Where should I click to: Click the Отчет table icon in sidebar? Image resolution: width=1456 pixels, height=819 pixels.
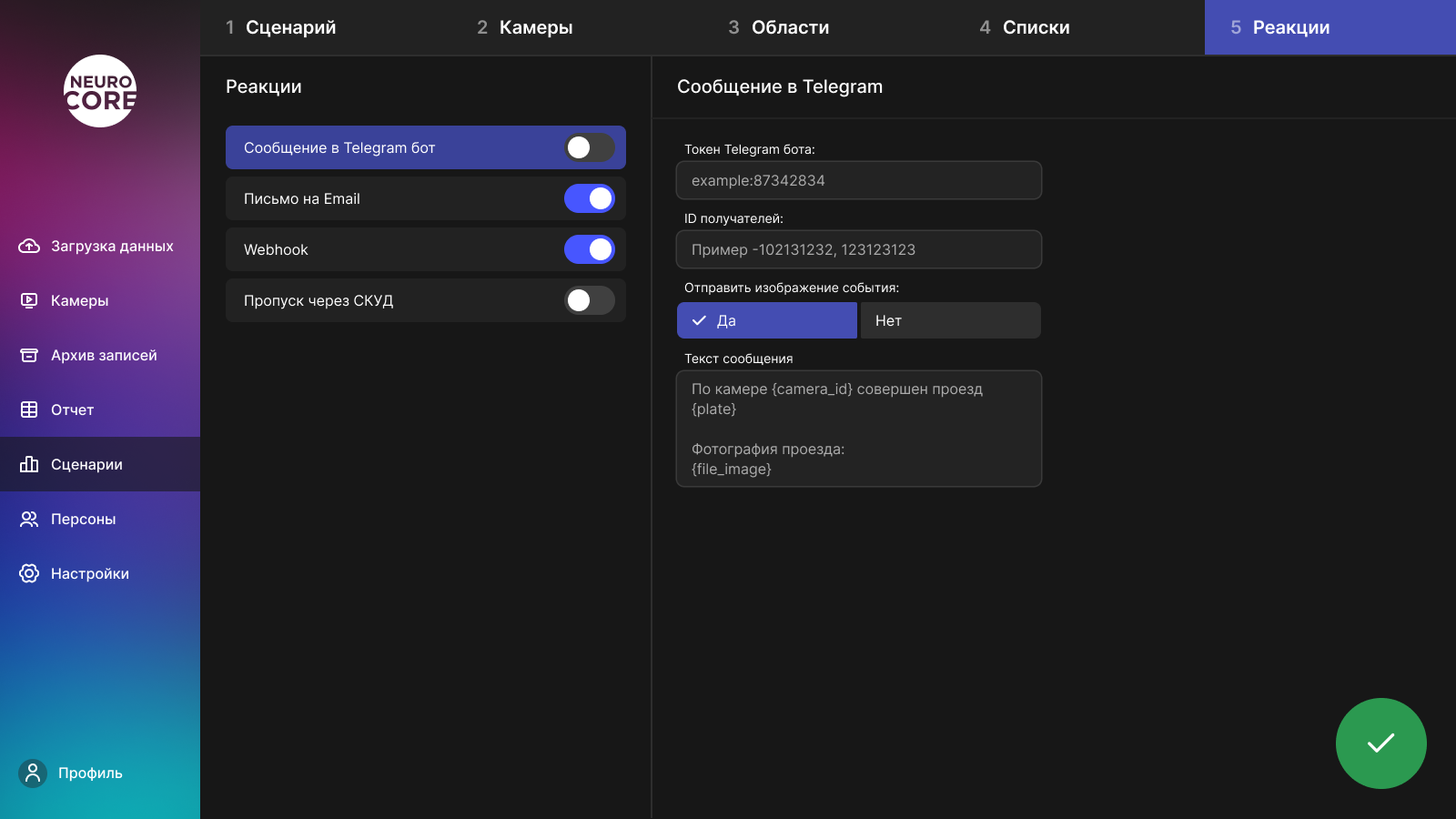(x=29, y=409)
